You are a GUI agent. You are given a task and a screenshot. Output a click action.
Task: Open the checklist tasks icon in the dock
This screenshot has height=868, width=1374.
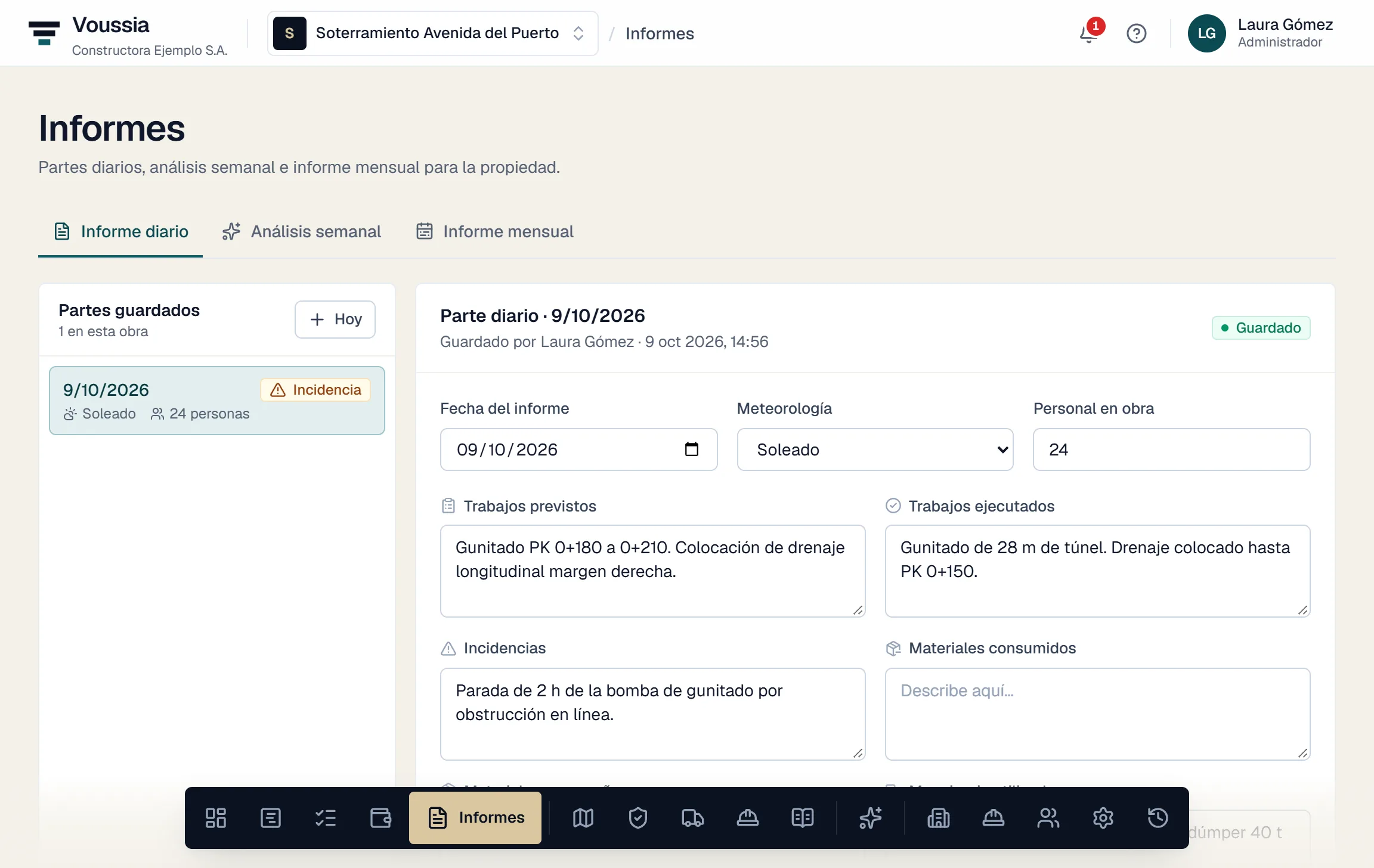(x=326, y=818)
